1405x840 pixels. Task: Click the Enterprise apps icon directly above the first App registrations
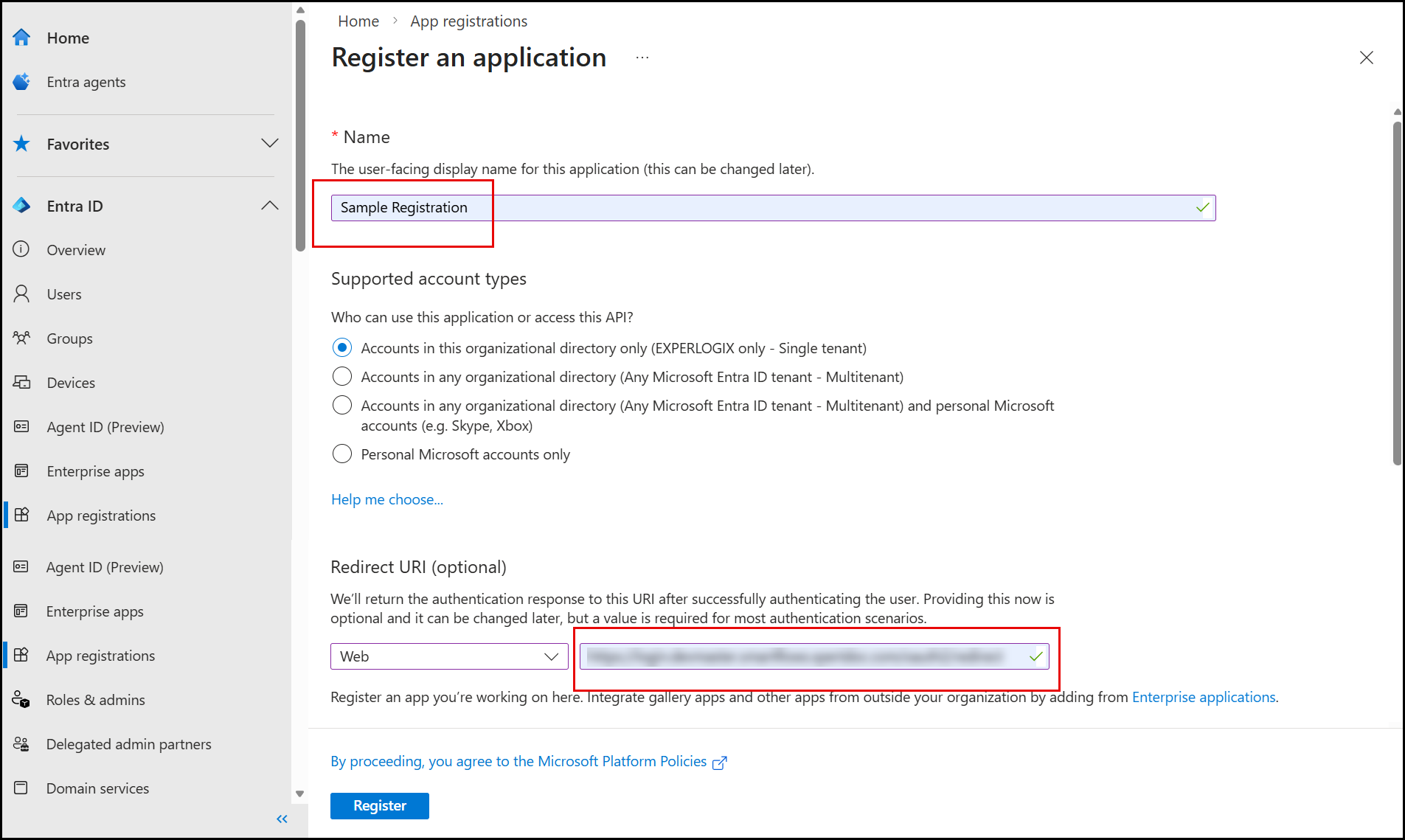21,471
